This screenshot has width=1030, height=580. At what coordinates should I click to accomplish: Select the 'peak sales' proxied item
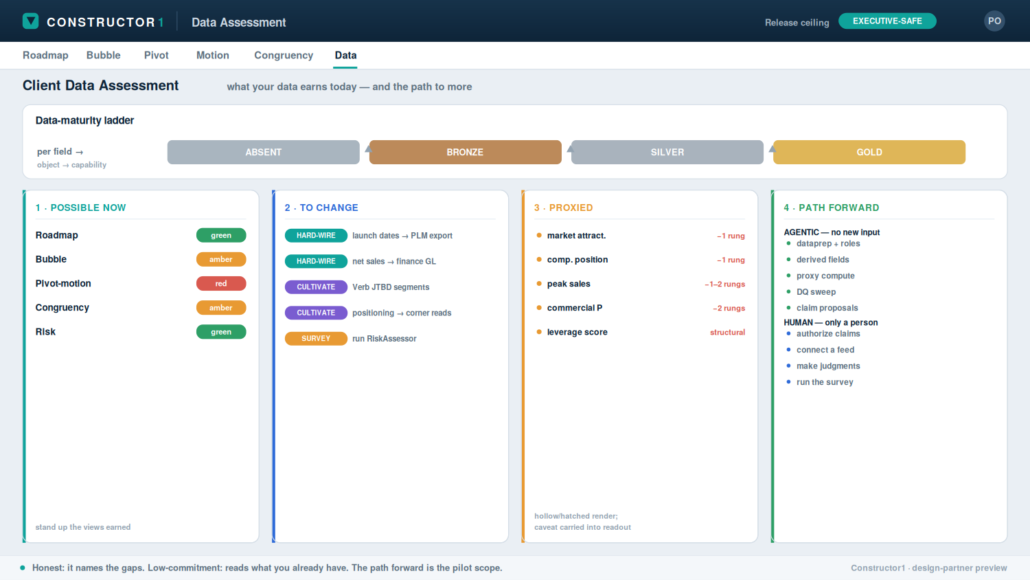(569, 284)
